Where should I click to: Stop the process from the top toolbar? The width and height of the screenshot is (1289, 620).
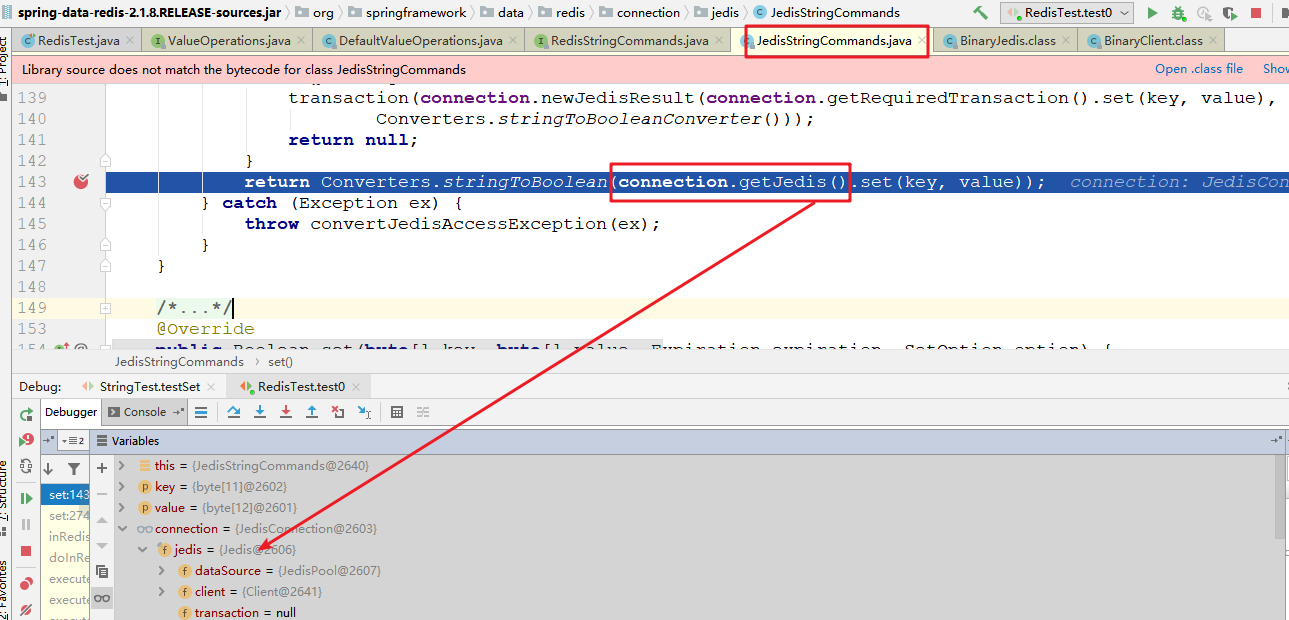point(1256,13)
